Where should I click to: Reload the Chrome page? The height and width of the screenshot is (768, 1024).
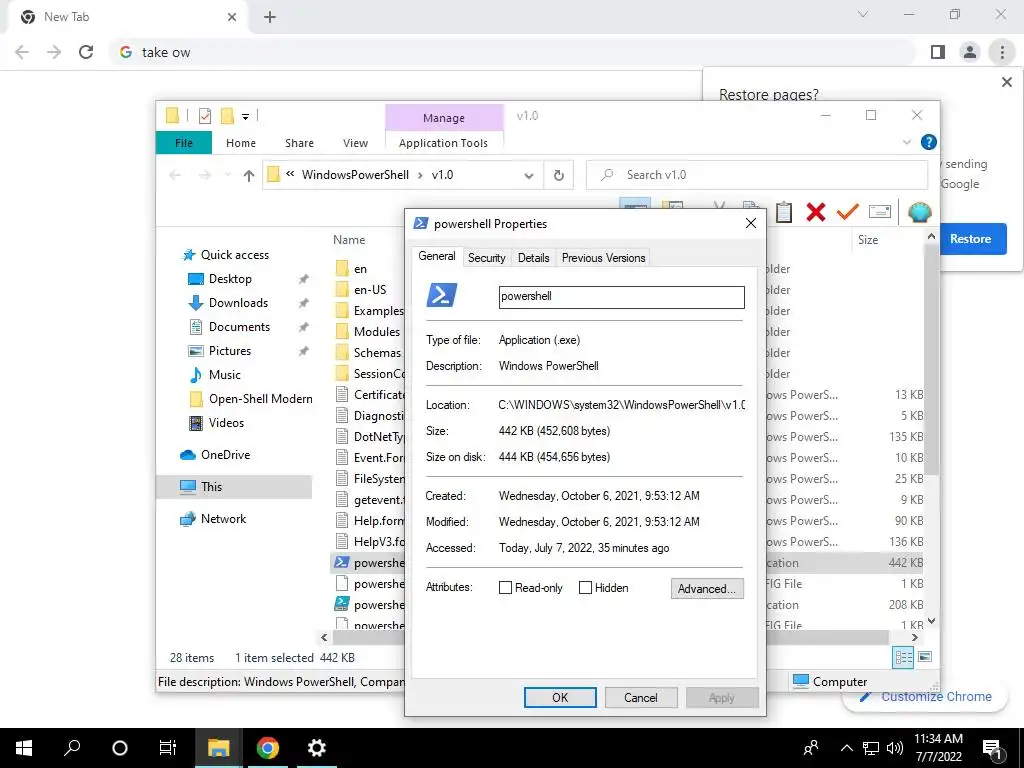click(86, 52)
